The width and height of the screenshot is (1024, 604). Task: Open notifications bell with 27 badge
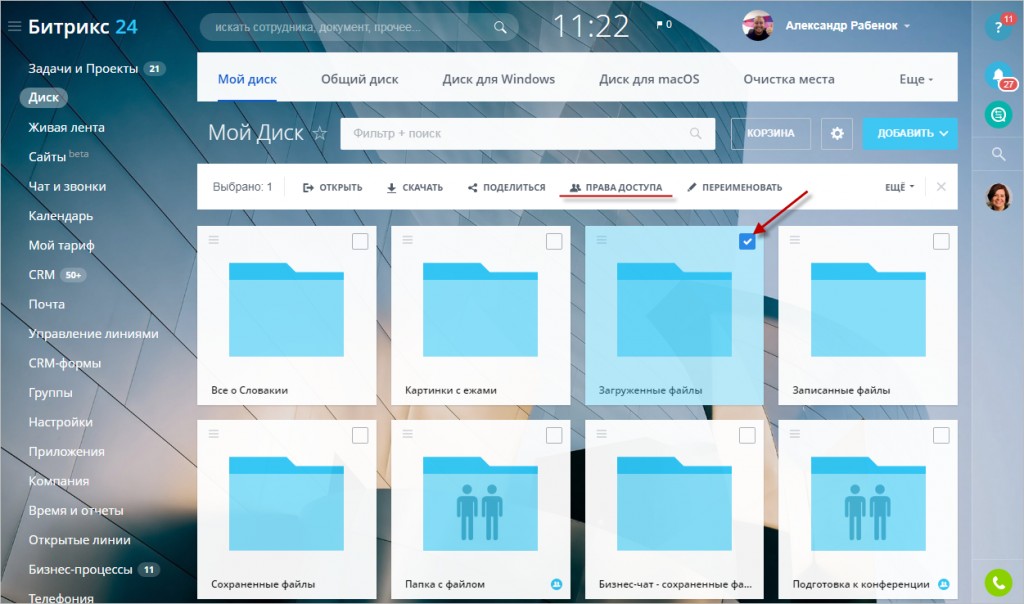998,76
